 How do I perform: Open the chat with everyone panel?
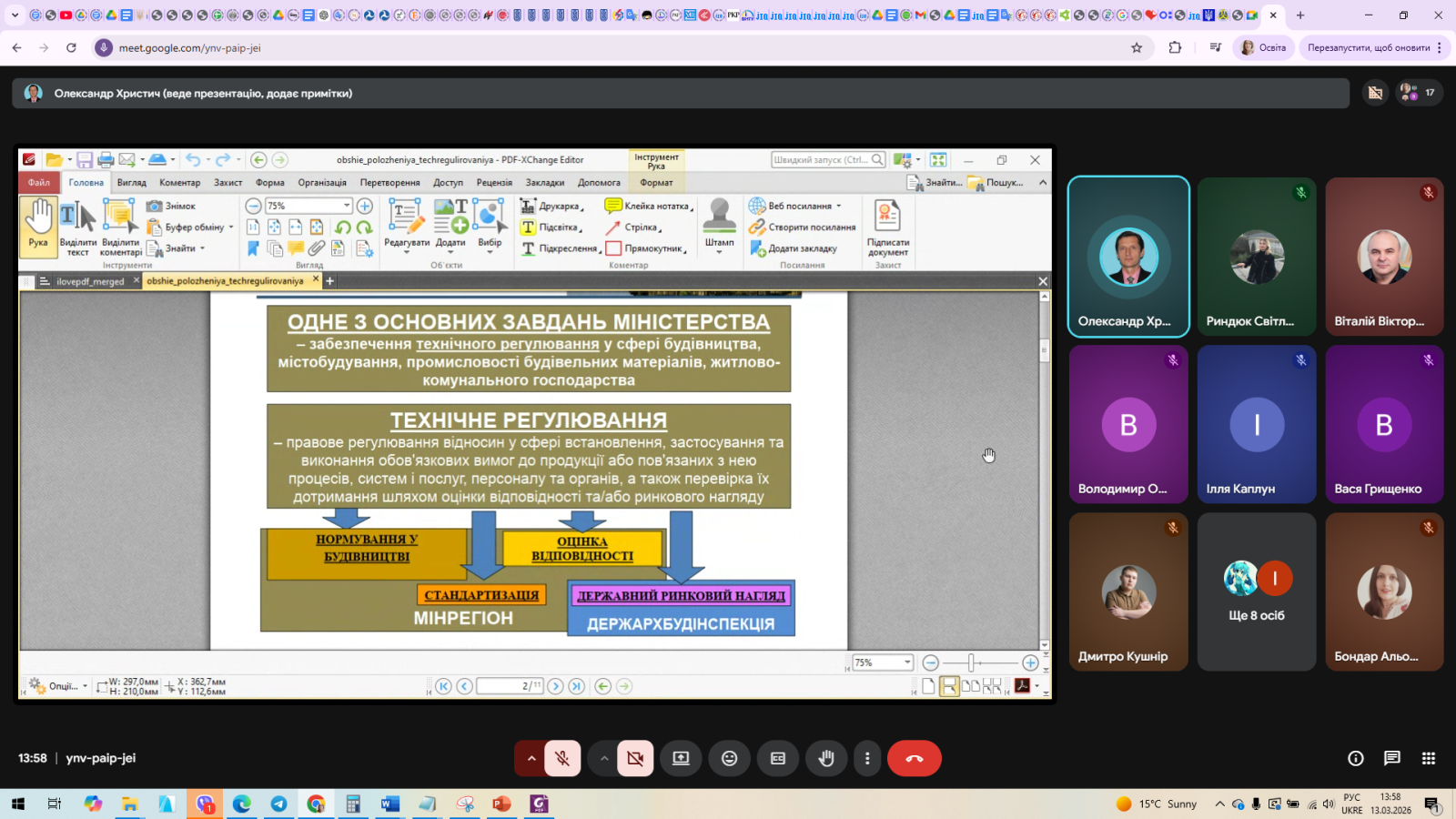click(x=1391, y=758)
